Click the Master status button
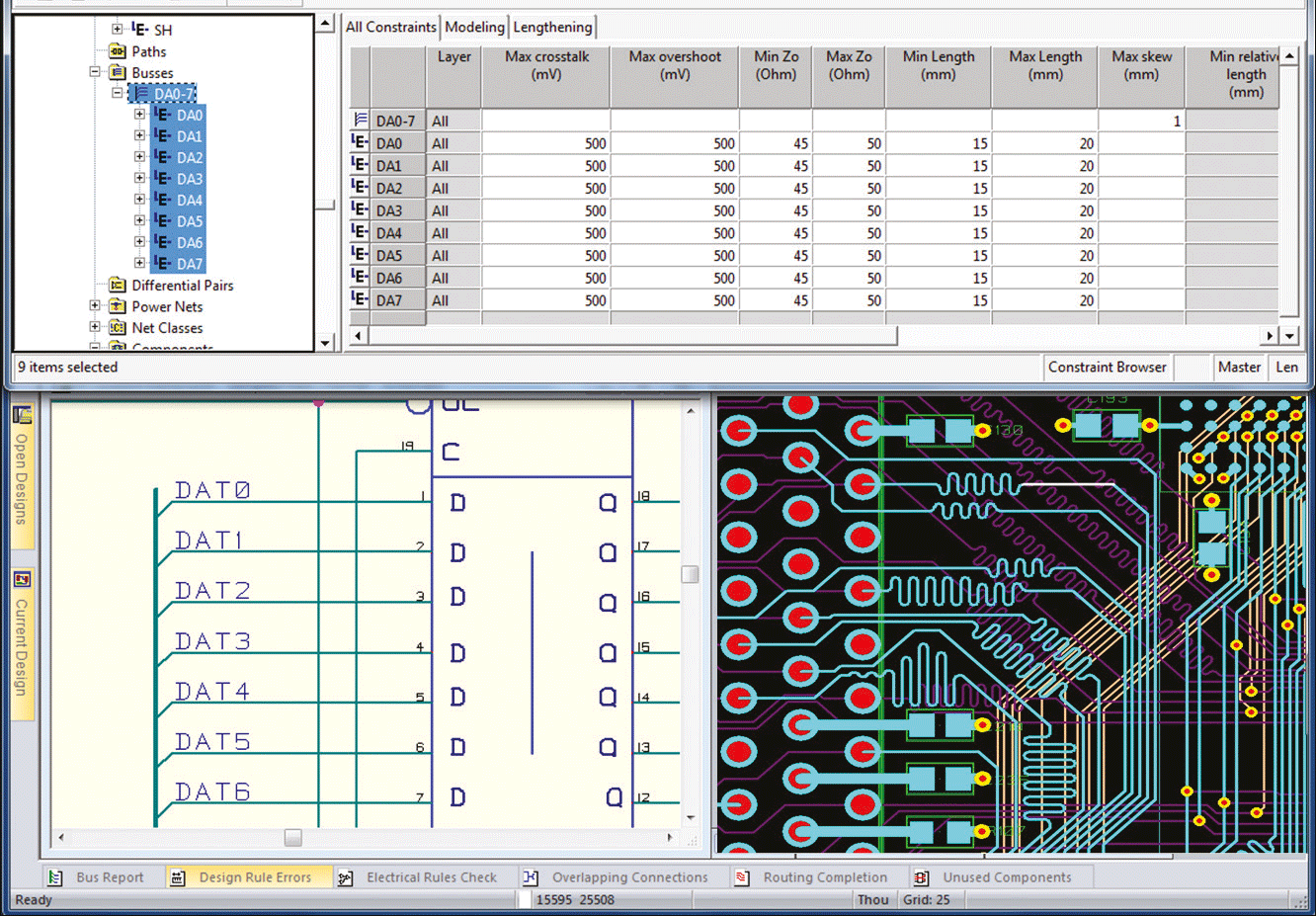 1239,367
